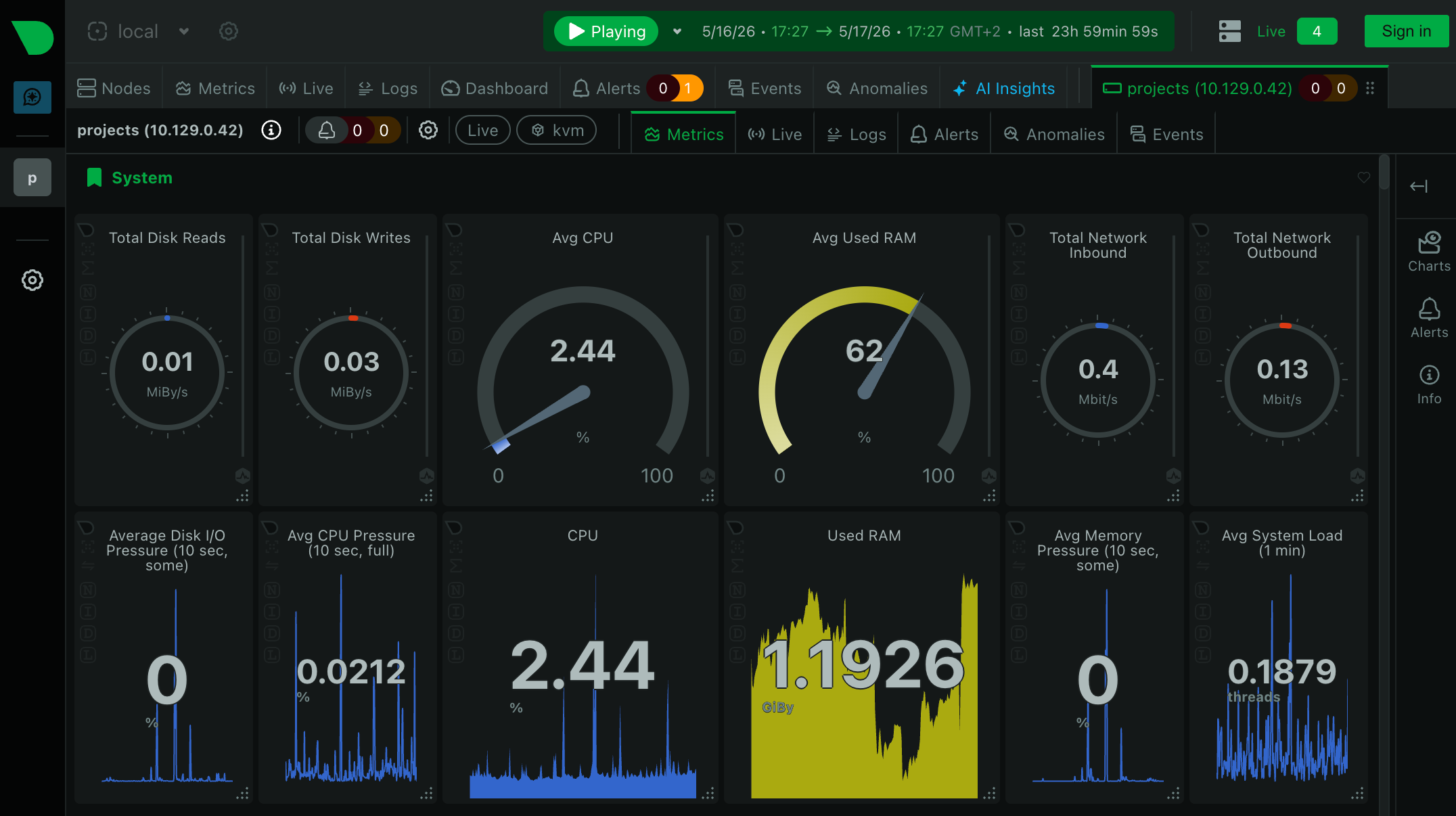Open the Charts sidebar panel
Screen dimensions: 1456x816
tap(1429, 252)
